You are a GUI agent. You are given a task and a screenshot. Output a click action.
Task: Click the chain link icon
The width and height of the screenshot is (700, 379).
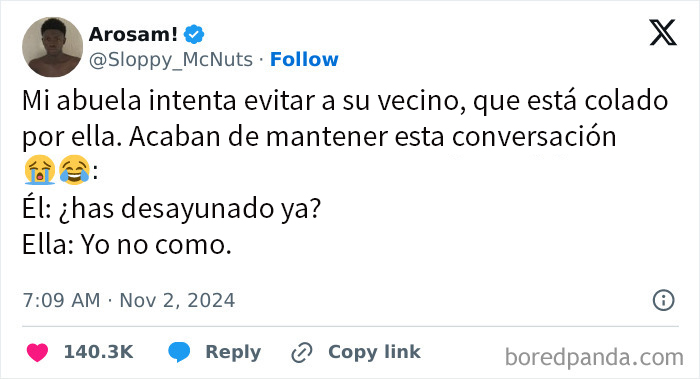point(302,353)
